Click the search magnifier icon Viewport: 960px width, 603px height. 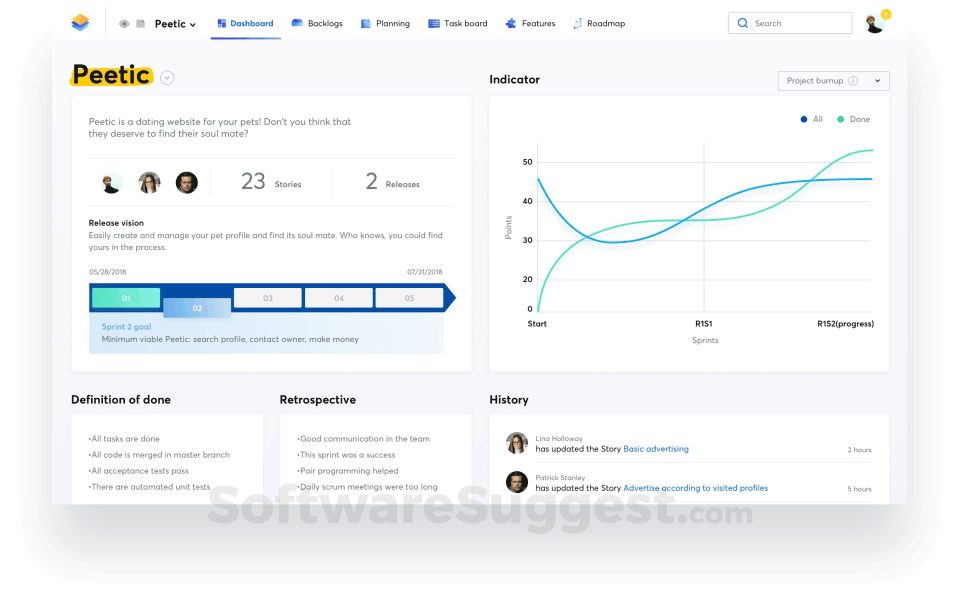743,23
